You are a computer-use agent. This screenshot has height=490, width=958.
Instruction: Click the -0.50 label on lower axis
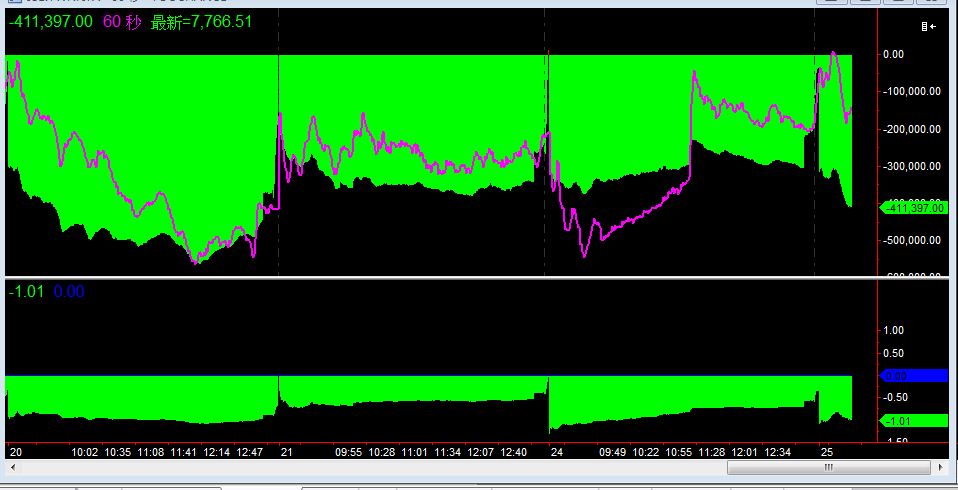pos(895,398)
